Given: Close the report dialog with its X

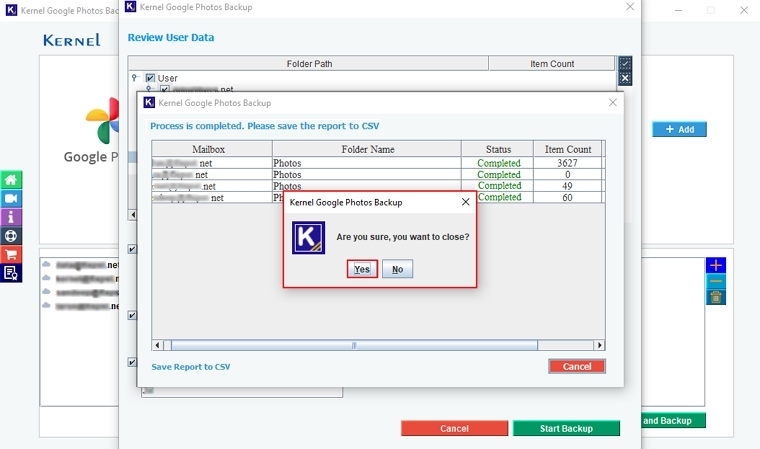Looking at the screenshot, I should click(613, 102).
